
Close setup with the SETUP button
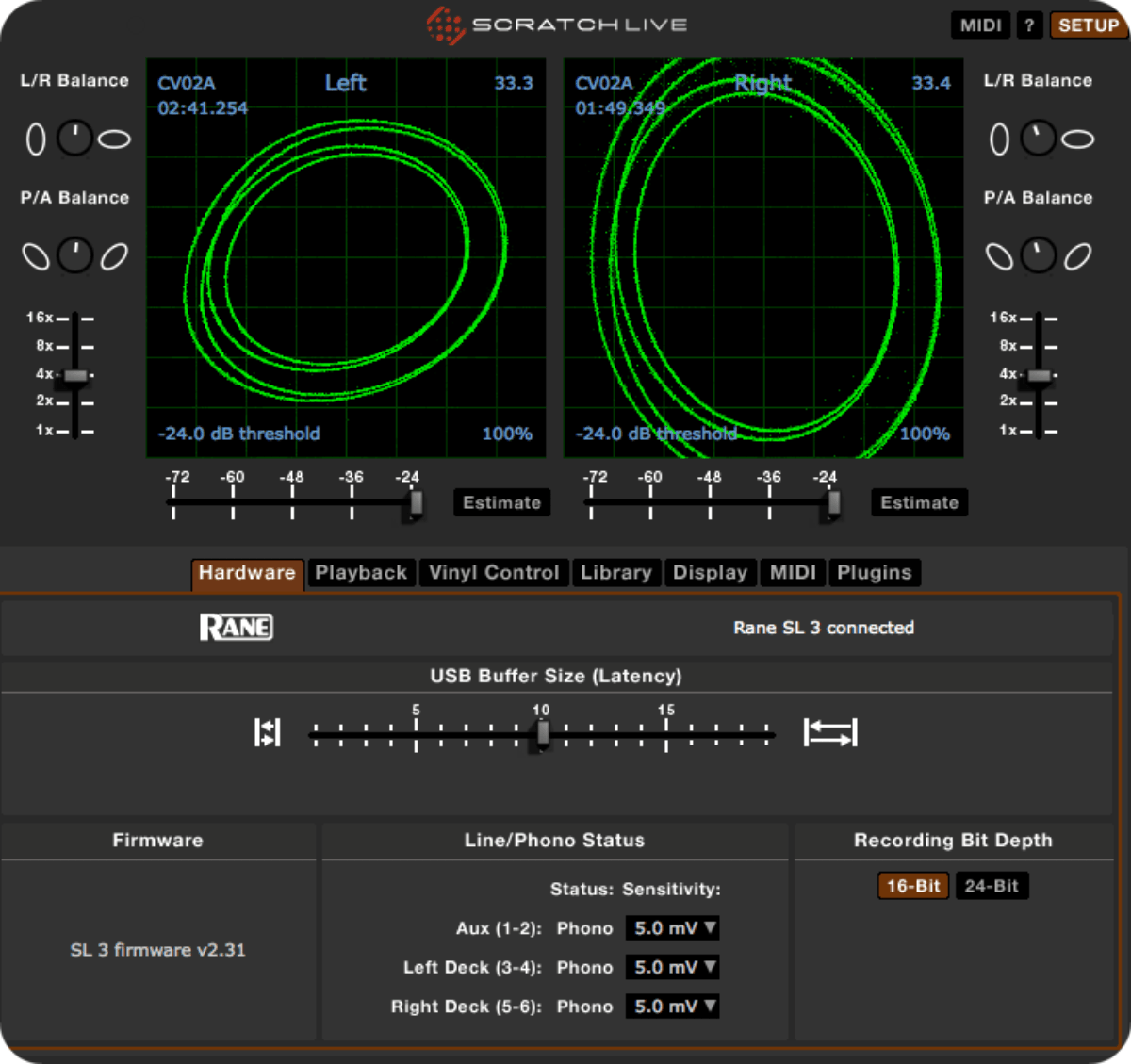[1088, 25]
